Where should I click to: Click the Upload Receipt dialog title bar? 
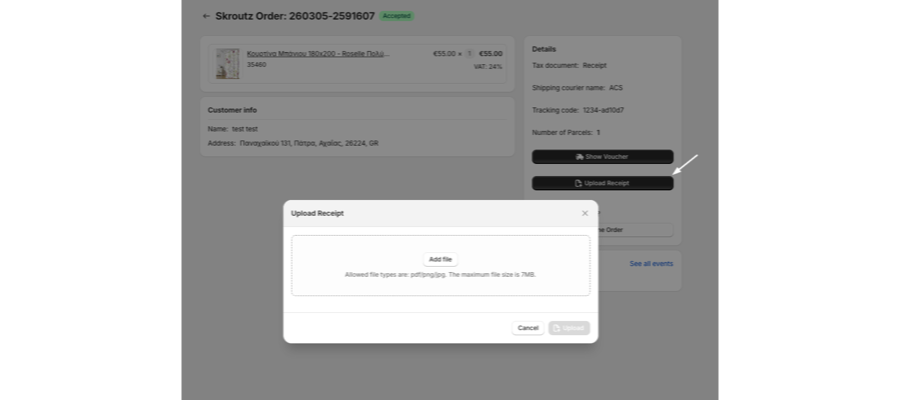click(x=440, y=213)
